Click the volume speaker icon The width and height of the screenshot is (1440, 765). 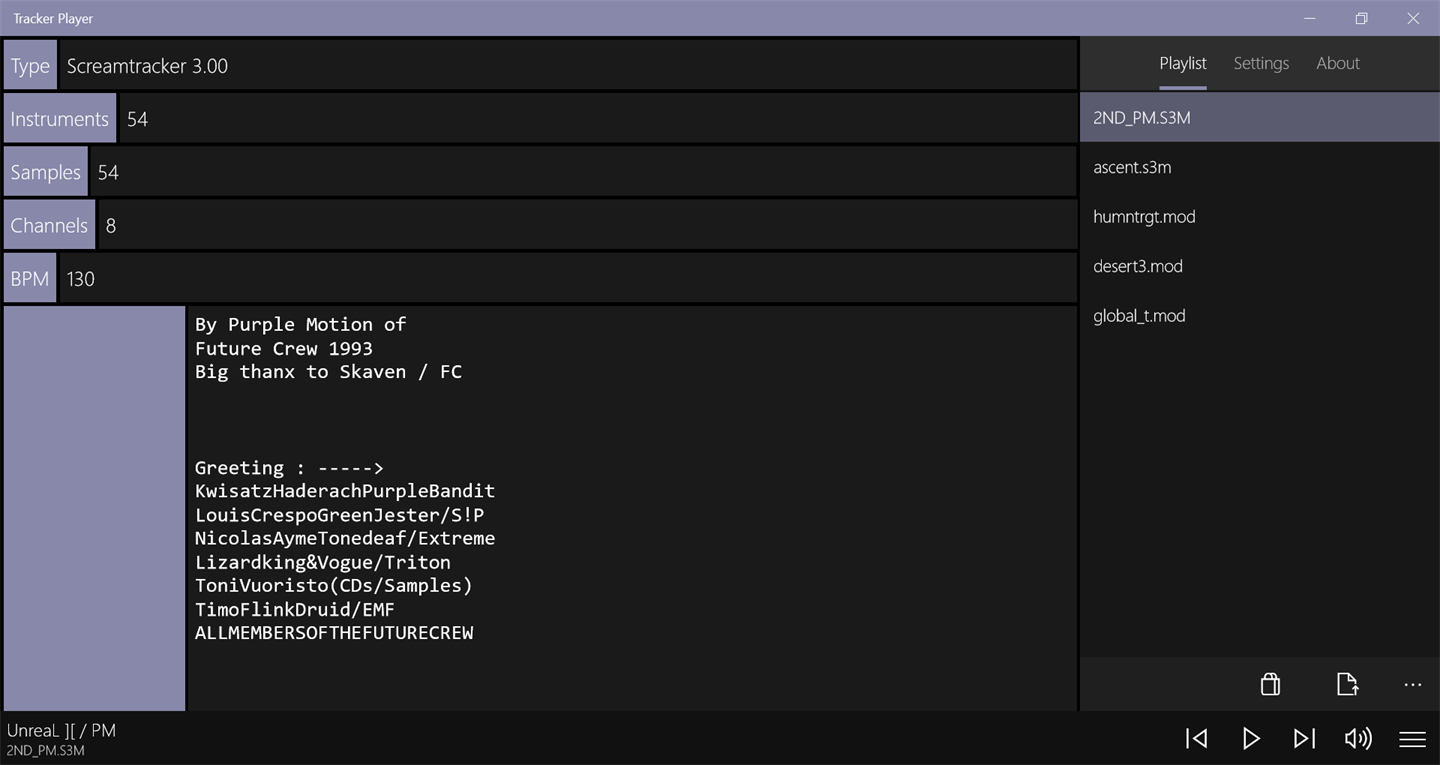click(x=1357, y=738)
